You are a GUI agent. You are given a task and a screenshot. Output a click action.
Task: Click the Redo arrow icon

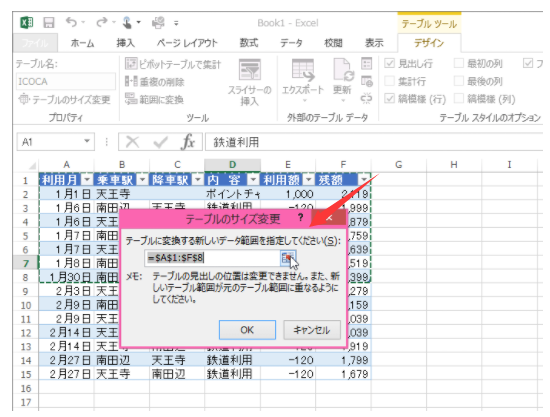click(x=102, y=22)
